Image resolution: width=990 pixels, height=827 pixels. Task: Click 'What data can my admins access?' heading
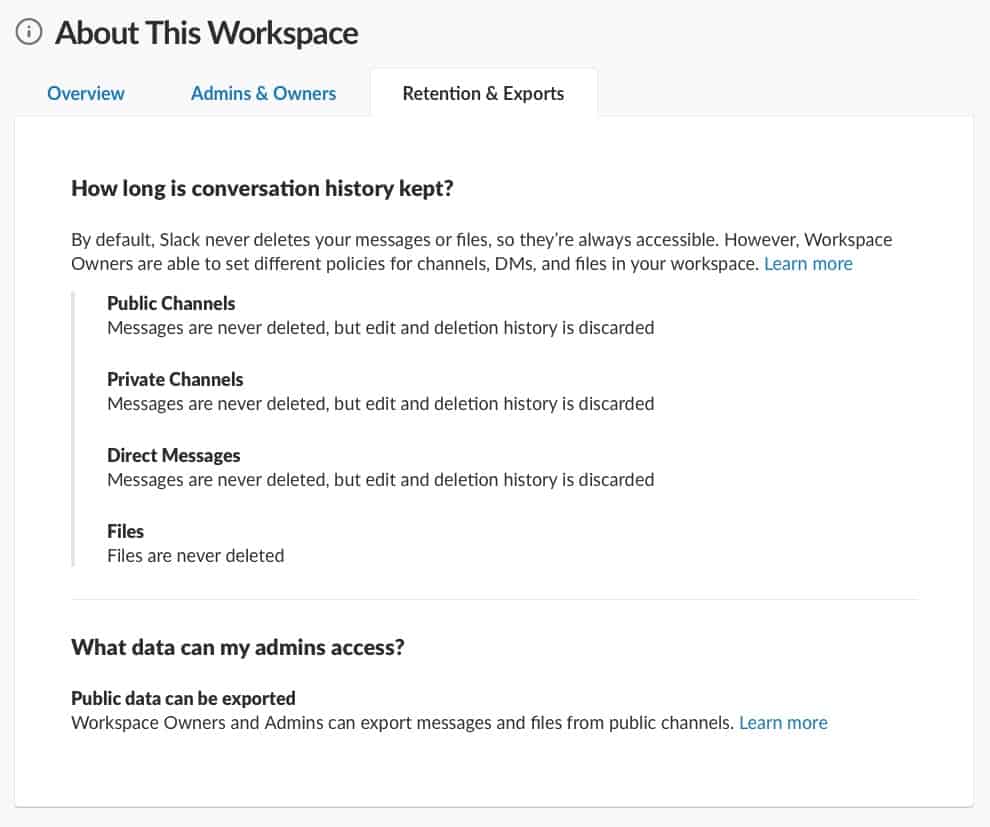coord(237,647)
